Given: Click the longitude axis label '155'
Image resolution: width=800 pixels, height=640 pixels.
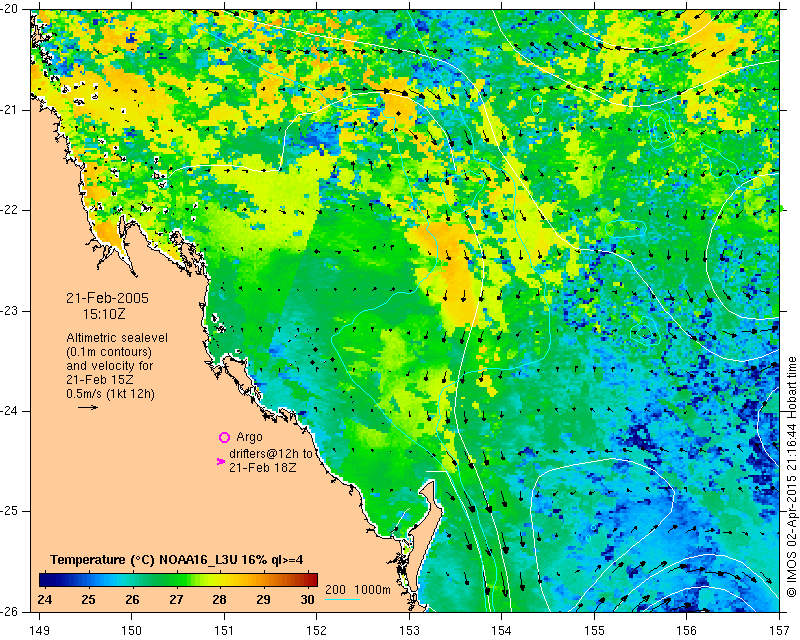Looking at the screenshot, I should click(594, 631).
